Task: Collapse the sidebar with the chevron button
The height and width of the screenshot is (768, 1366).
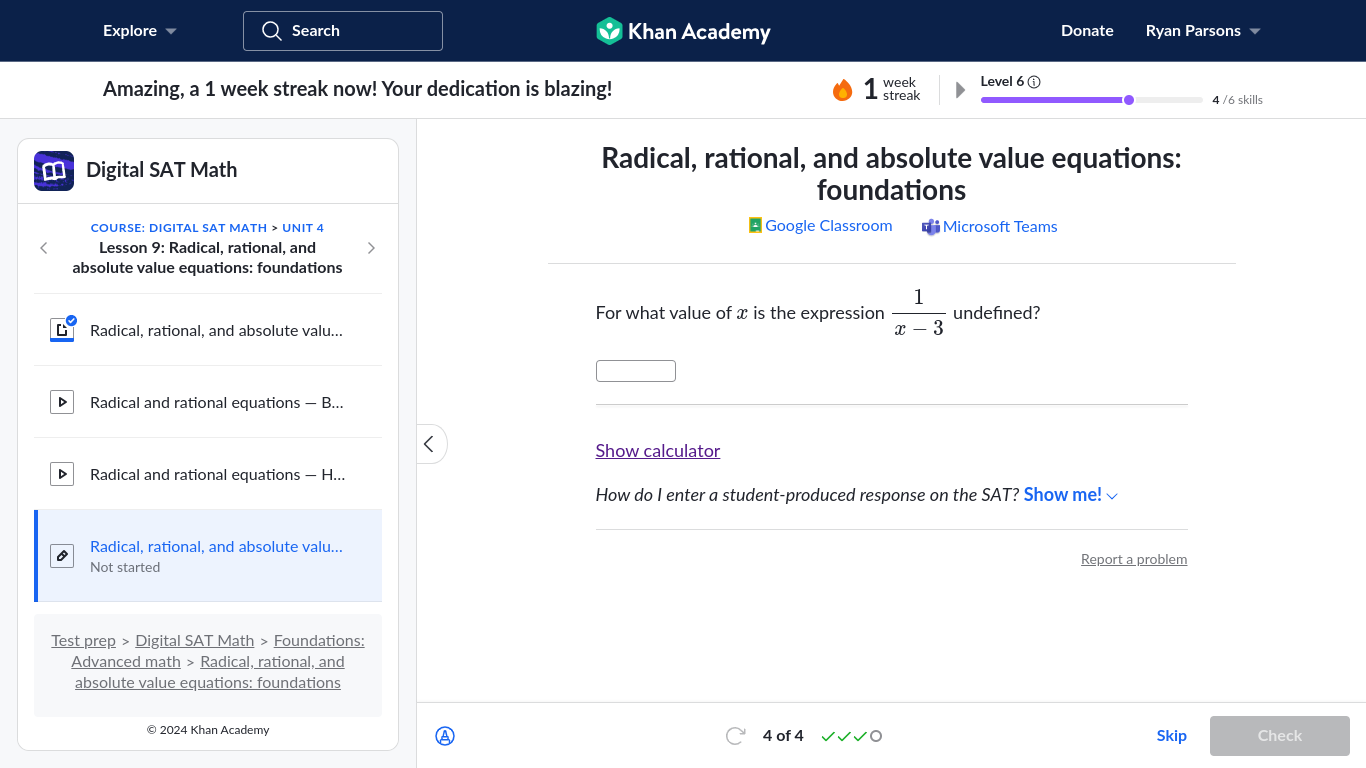Action: click(x=430, y=444)
